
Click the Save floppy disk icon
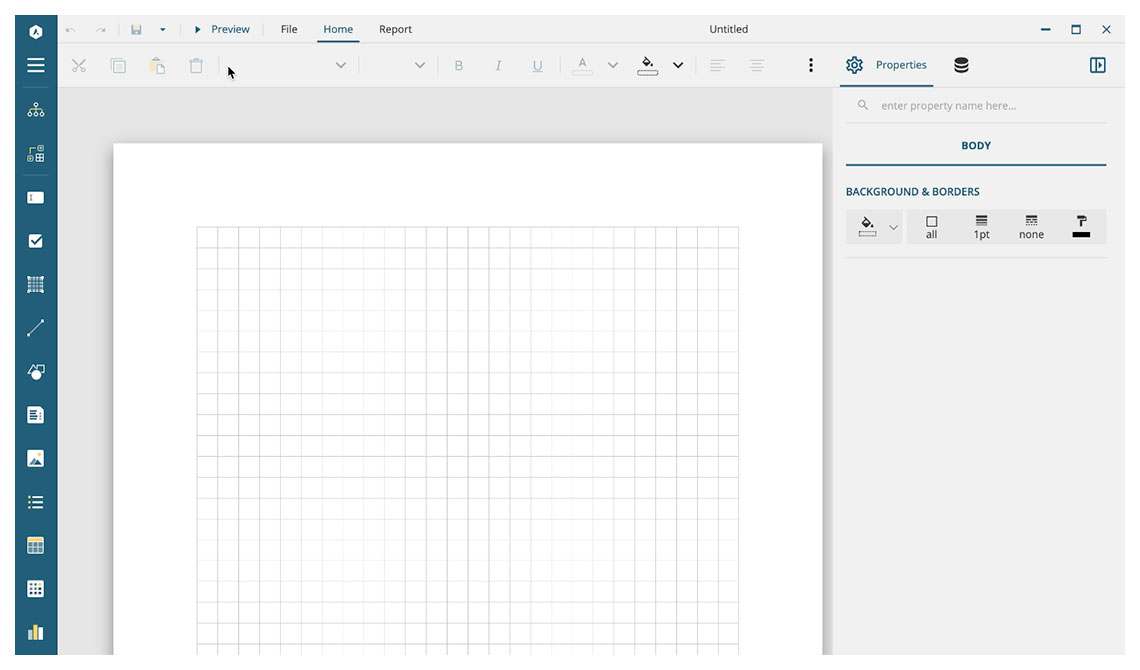click(136, 30)
